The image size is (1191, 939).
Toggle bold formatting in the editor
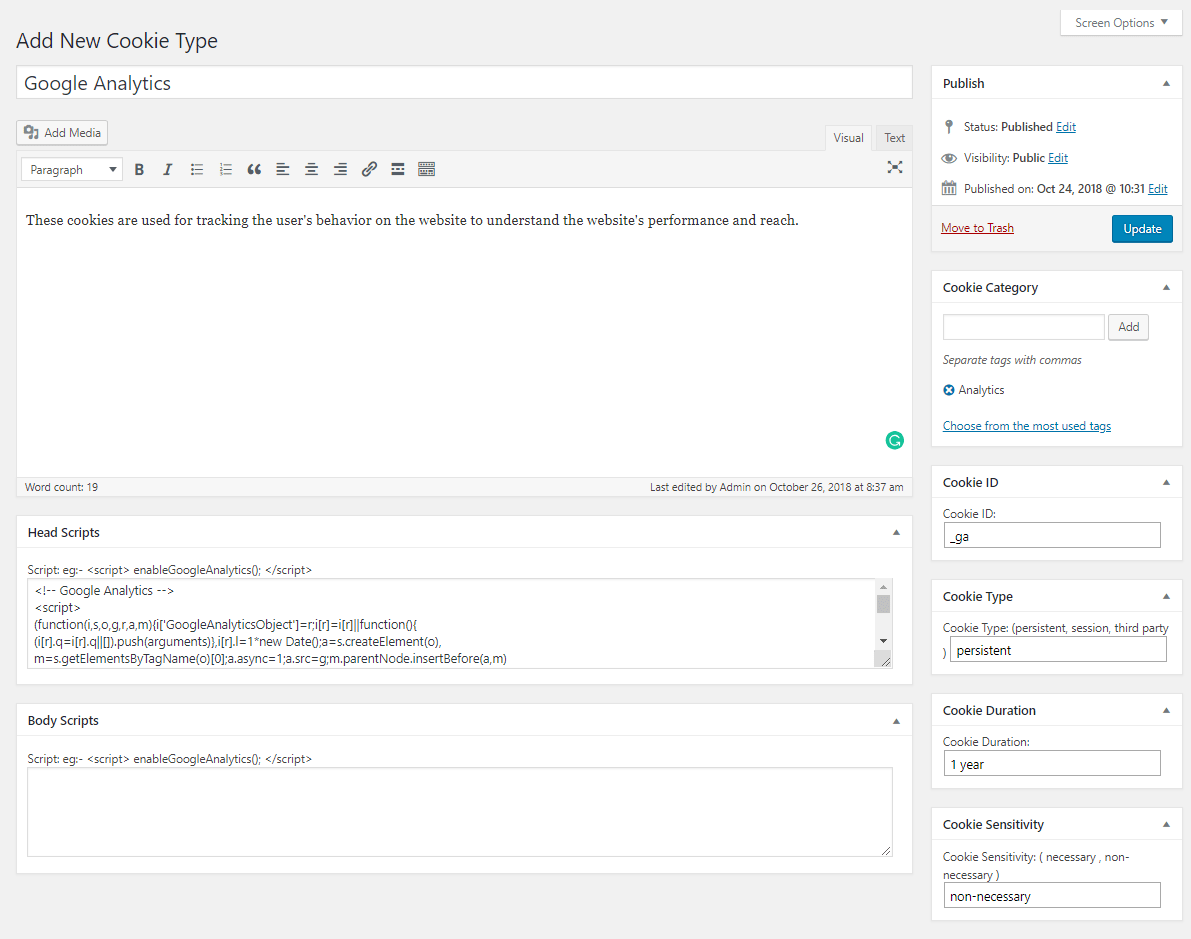139,169
